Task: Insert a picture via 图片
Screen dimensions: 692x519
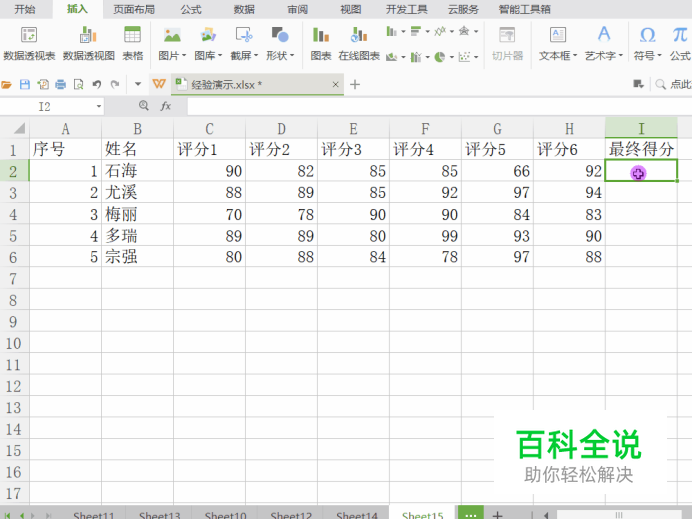Action: coord(172,44)
